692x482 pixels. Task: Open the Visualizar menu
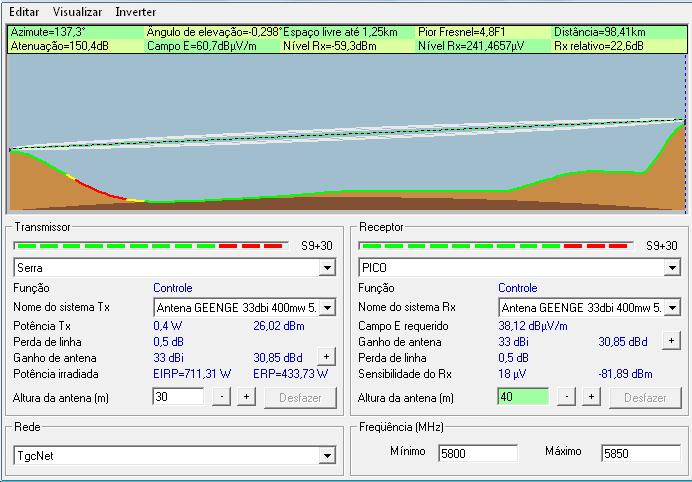tap(77, 12)
